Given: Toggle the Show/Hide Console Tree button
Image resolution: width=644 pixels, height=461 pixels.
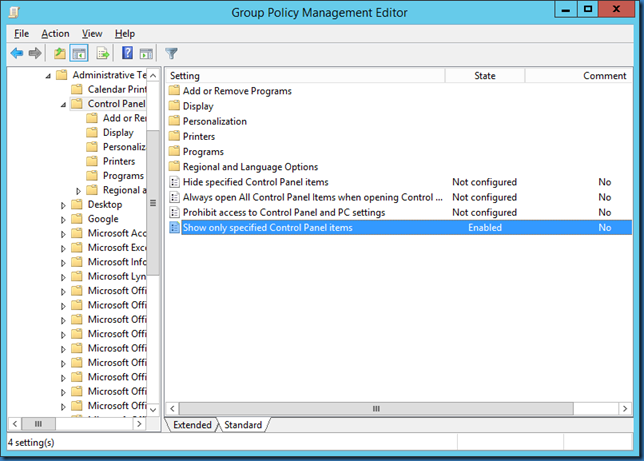Looking at the screenshot, I should click(79, 53).
